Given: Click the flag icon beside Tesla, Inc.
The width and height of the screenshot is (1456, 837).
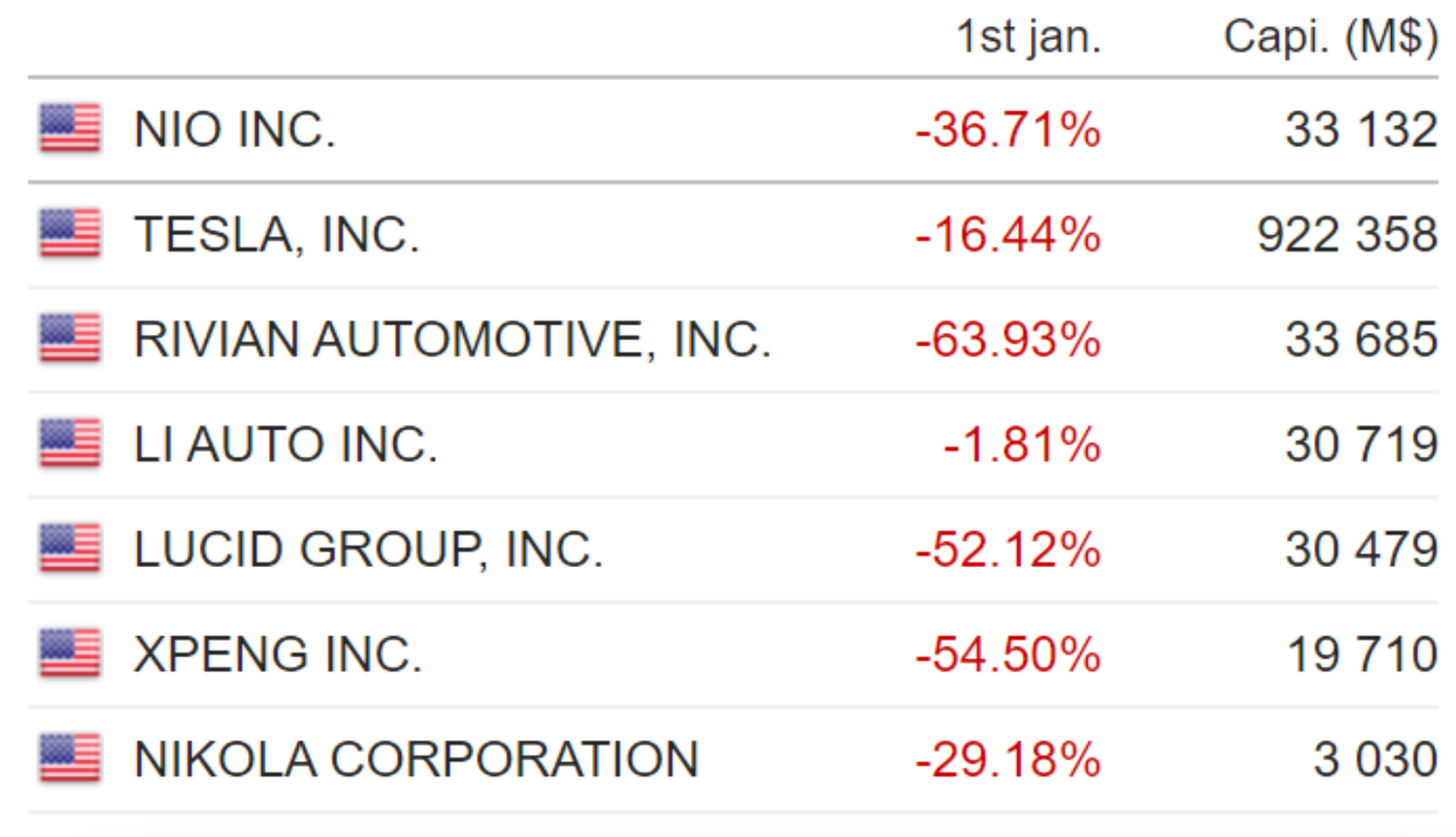Looking at the screenshot, I should coord(70,233).
